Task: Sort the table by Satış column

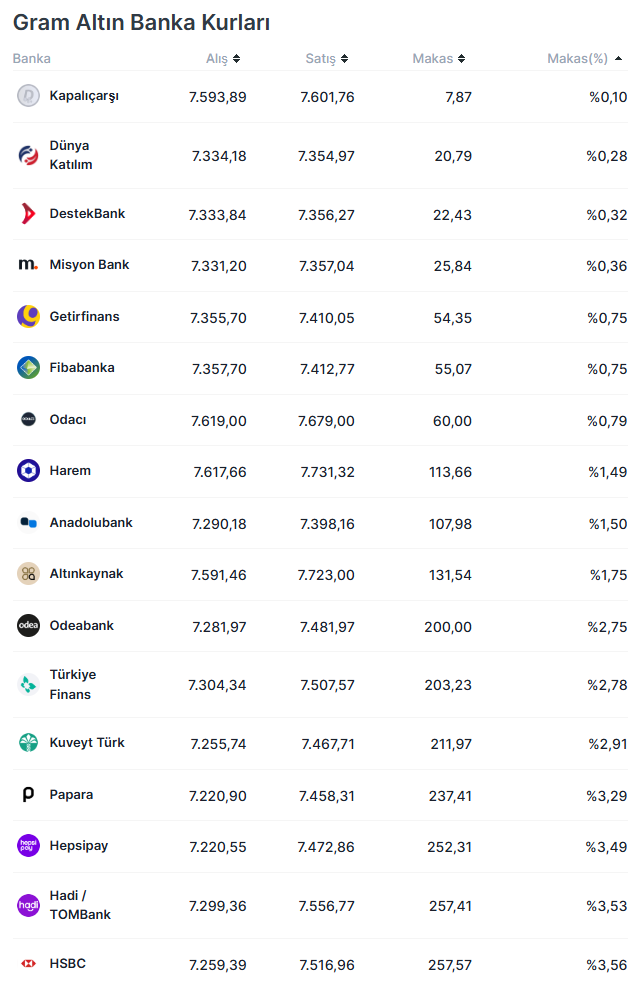Action: [327, 59]
